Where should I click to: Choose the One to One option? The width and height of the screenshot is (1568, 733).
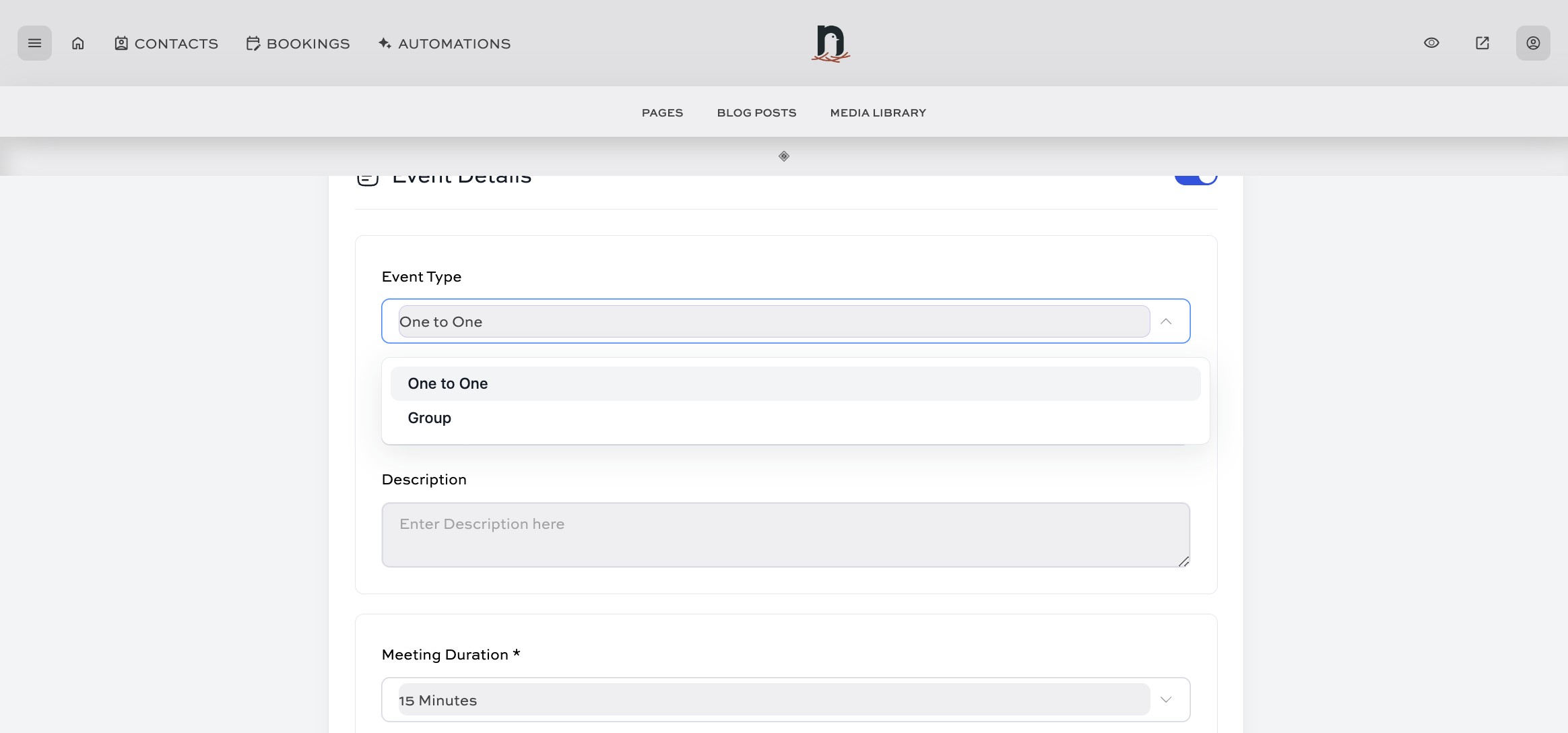click(448, 384)
